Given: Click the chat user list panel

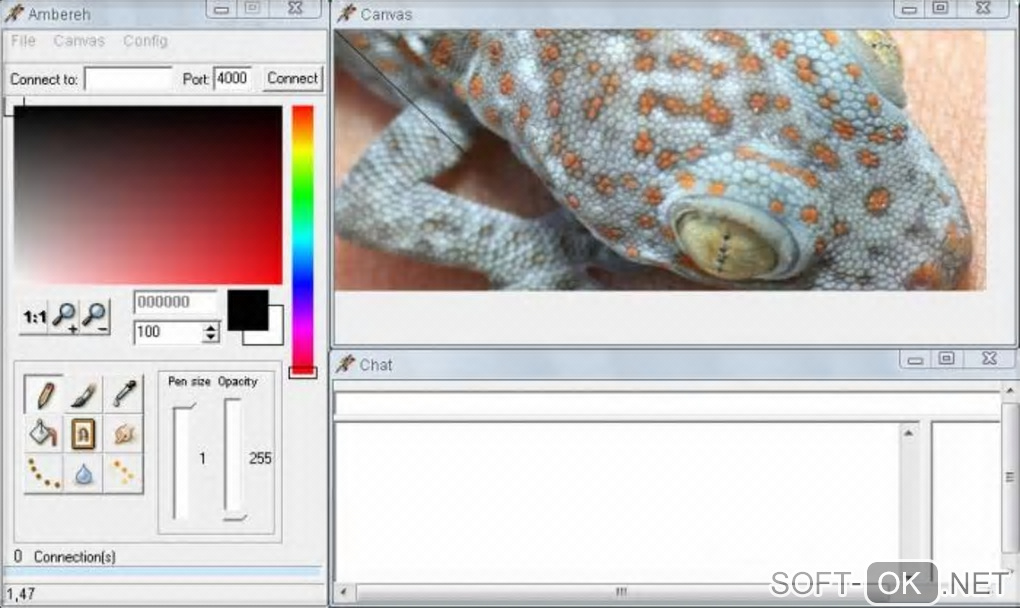Looking at the screenshot, I should (965, 501).
